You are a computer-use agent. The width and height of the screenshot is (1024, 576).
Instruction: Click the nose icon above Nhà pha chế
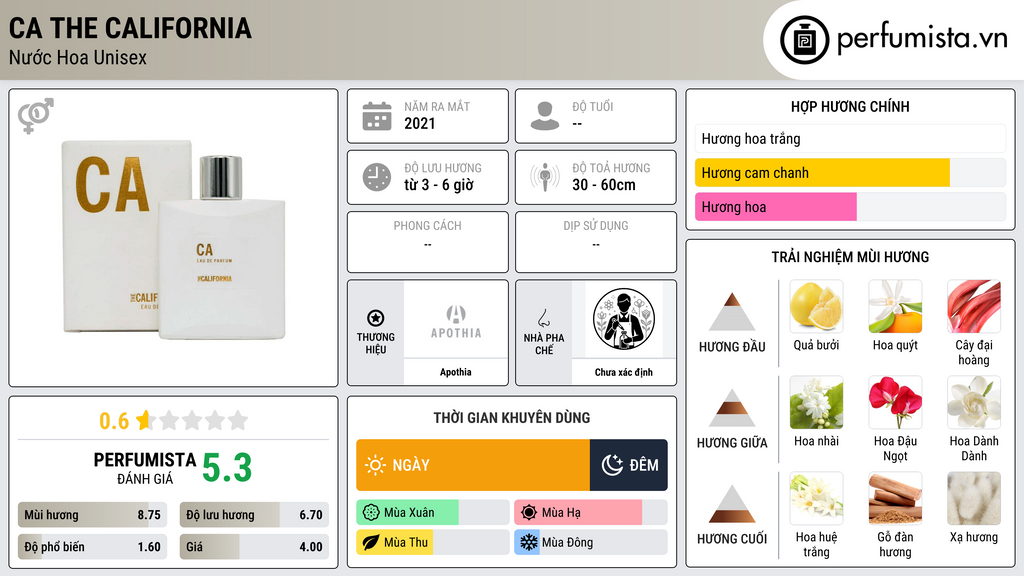543,318
